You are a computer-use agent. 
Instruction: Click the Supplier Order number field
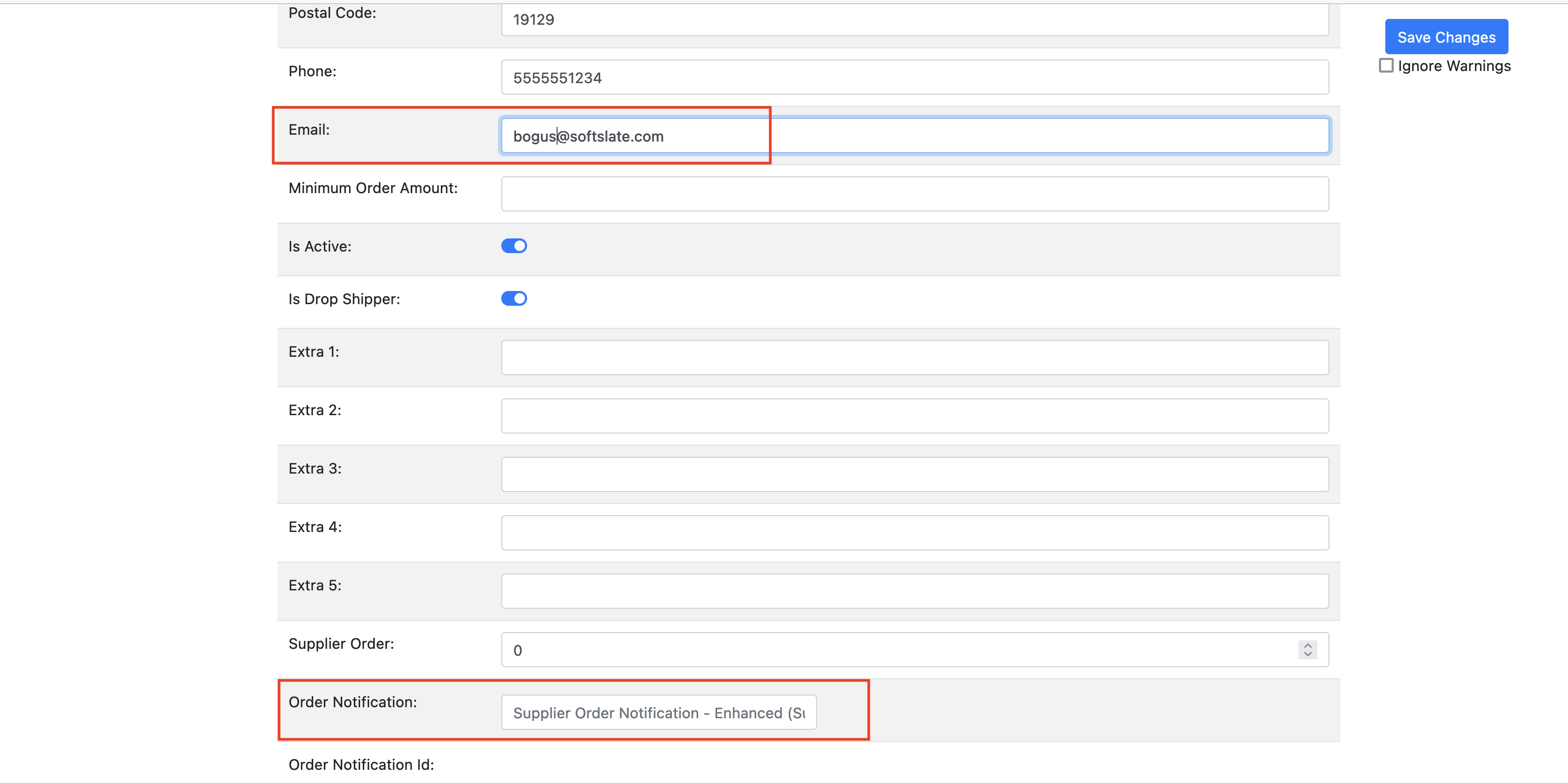[x=915, y=650]
